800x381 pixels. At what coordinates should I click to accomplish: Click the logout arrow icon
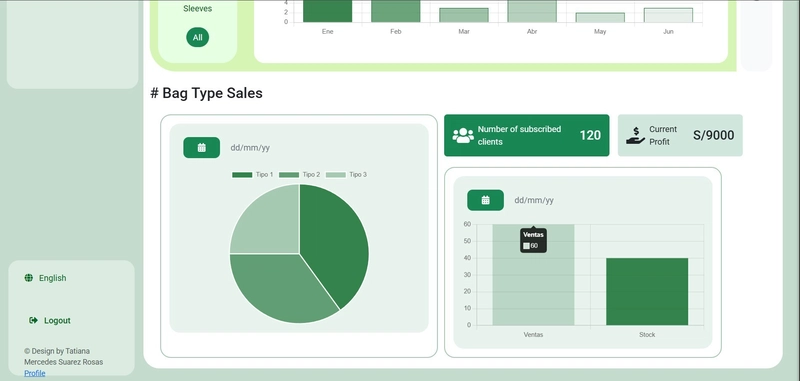(x=34, y=320)
